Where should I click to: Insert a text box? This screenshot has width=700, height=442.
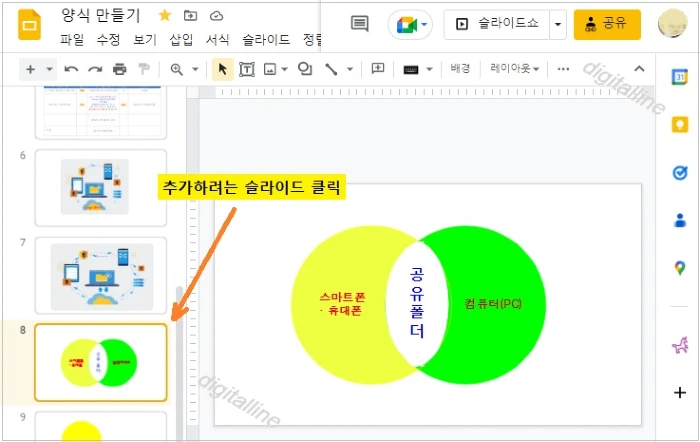pyautogui.click(x=247, y=69)
